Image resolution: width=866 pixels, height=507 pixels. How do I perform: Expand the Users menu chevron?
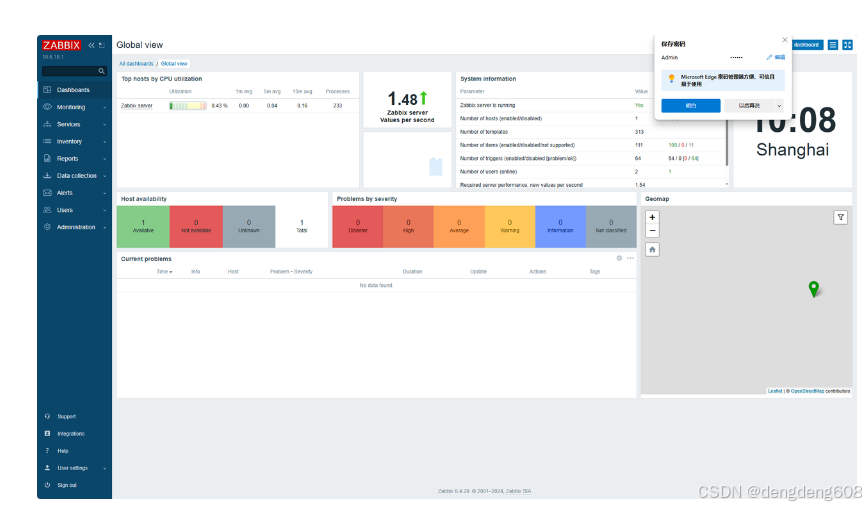tap(104, 210)
